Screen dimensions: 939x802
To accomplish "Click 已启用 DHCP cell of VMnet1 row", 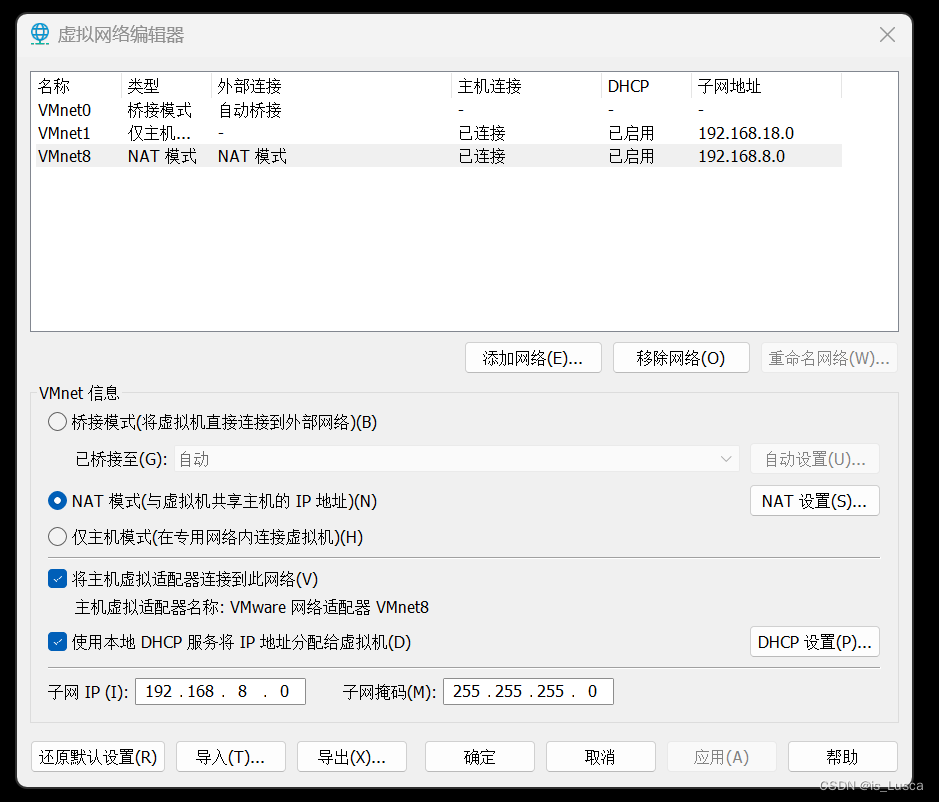I will [631, 133].
